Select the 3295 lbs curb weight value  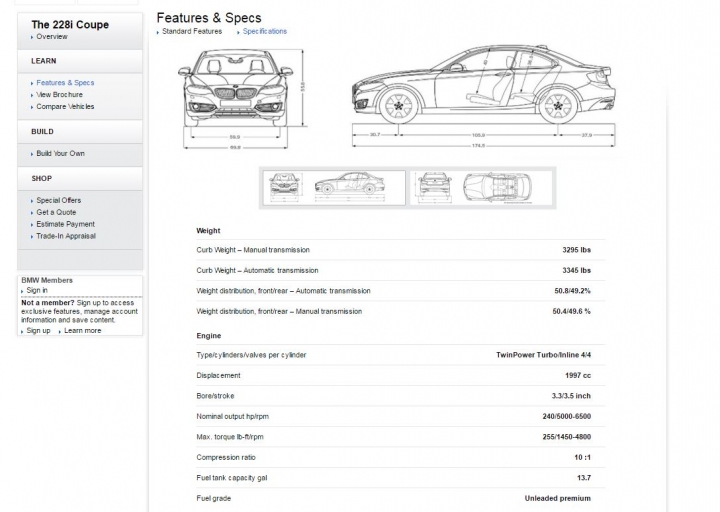[x=576, y=250]
